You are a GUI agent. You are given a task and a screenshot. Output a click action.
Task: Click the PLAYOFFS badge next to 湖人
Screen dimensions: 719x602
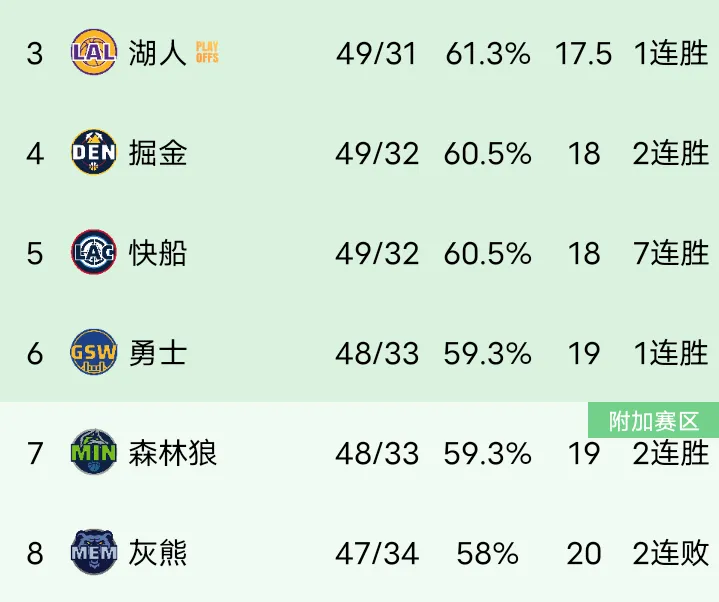[207, 52]
